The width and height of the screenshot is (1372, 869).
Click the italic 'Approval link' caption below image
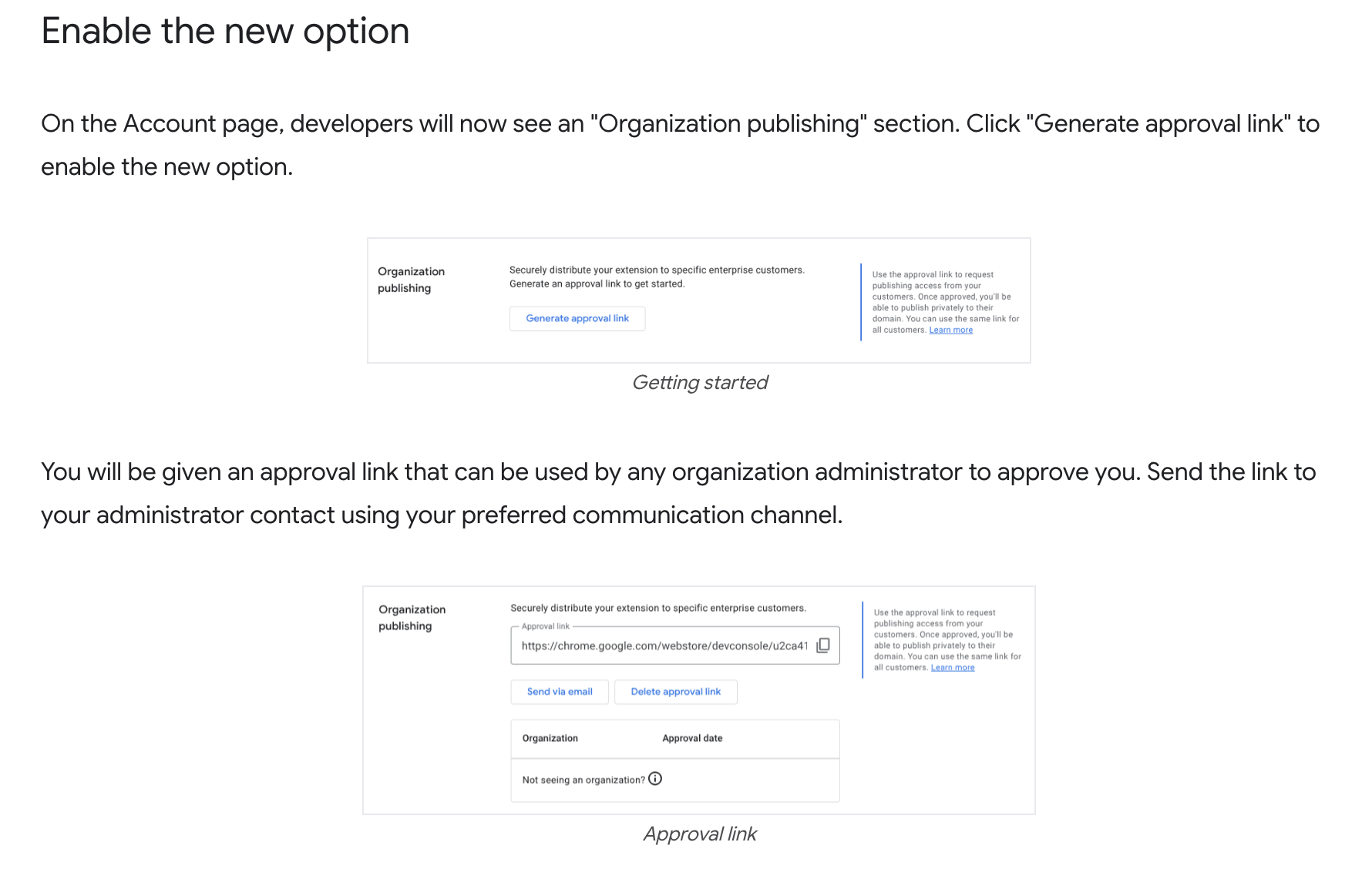click(699, 834)
